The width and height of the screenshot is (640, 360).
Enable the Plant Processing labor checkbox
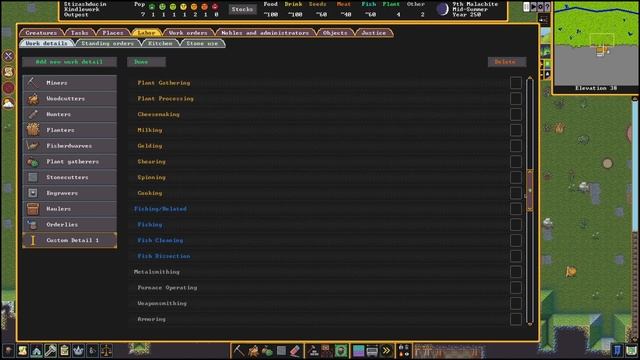pyautogui.click(x=516, y=99)
